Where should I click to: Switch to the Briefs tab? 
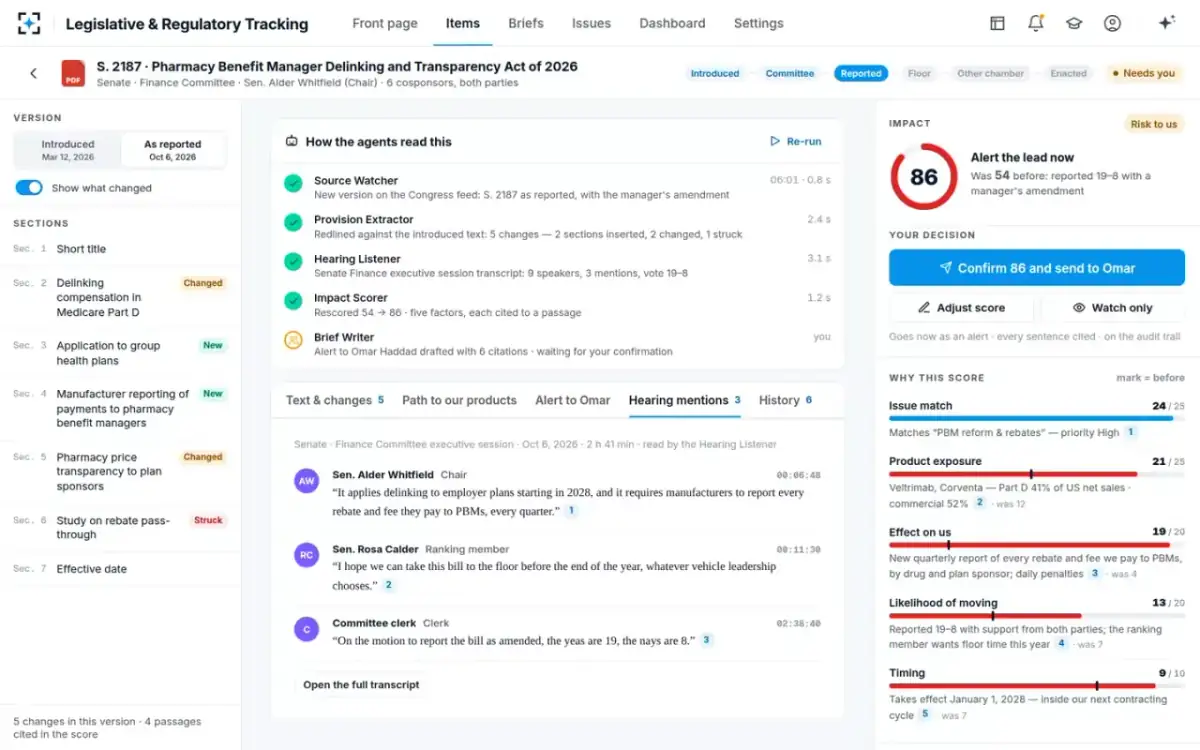click(x=526, y=23)
